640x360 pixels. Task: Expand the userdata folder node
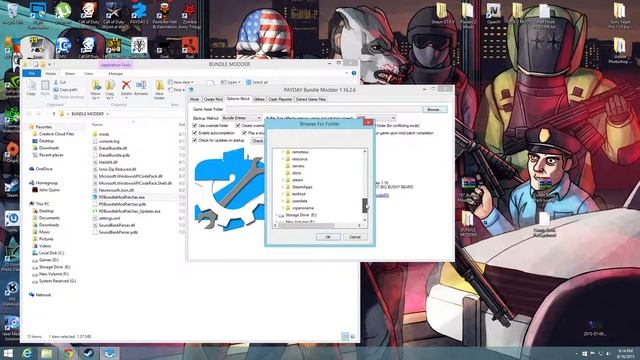[282, 201]
